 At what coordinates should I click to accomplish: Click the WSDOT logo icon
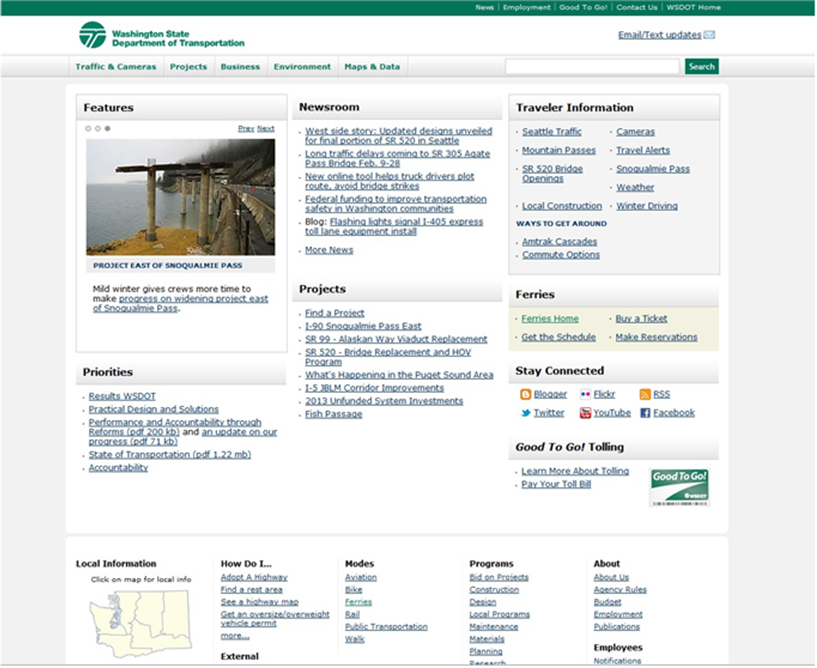coord(92,35)
